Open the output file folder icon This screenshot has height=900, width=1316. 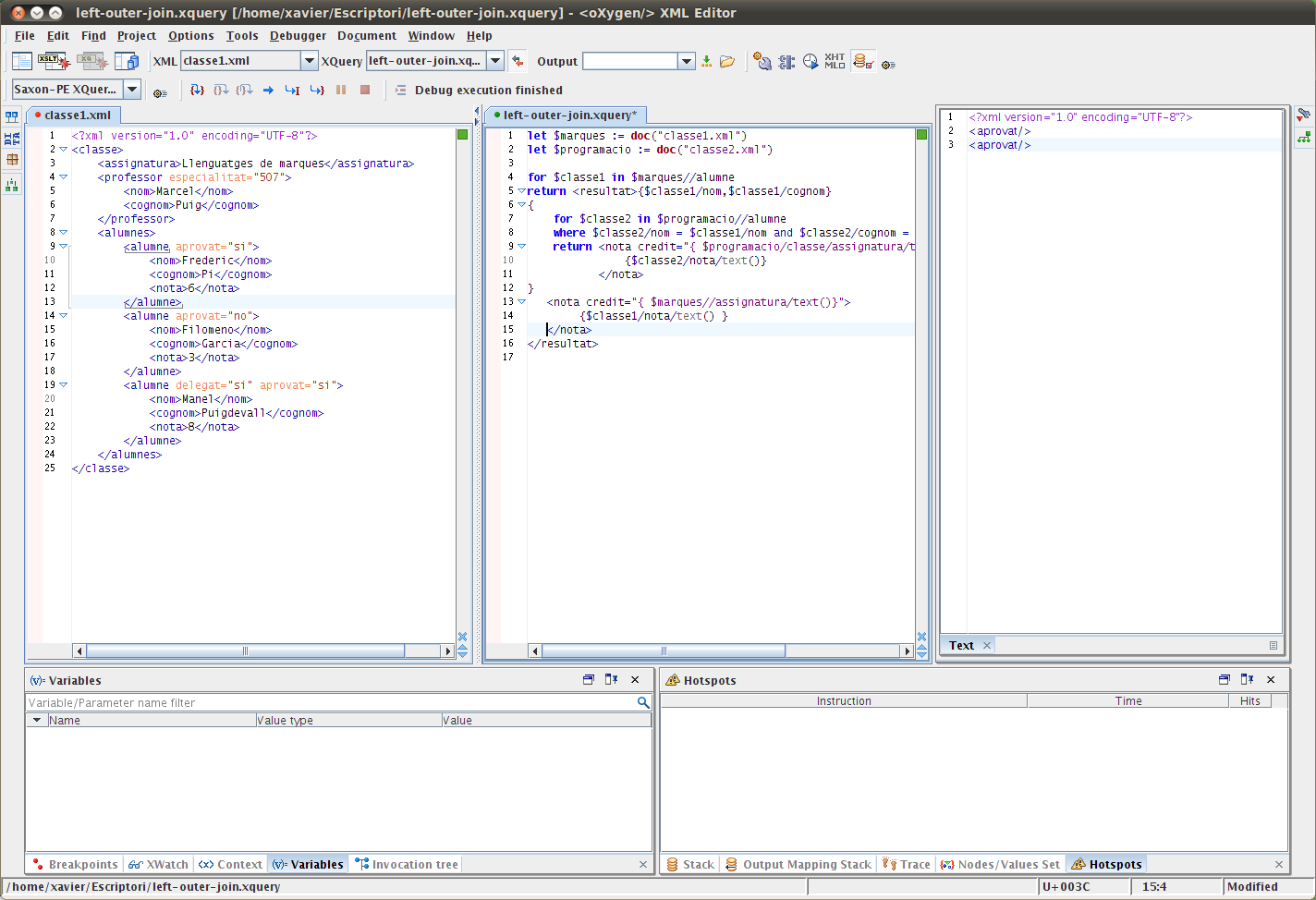pyautogui.click(x=727, y=61)
